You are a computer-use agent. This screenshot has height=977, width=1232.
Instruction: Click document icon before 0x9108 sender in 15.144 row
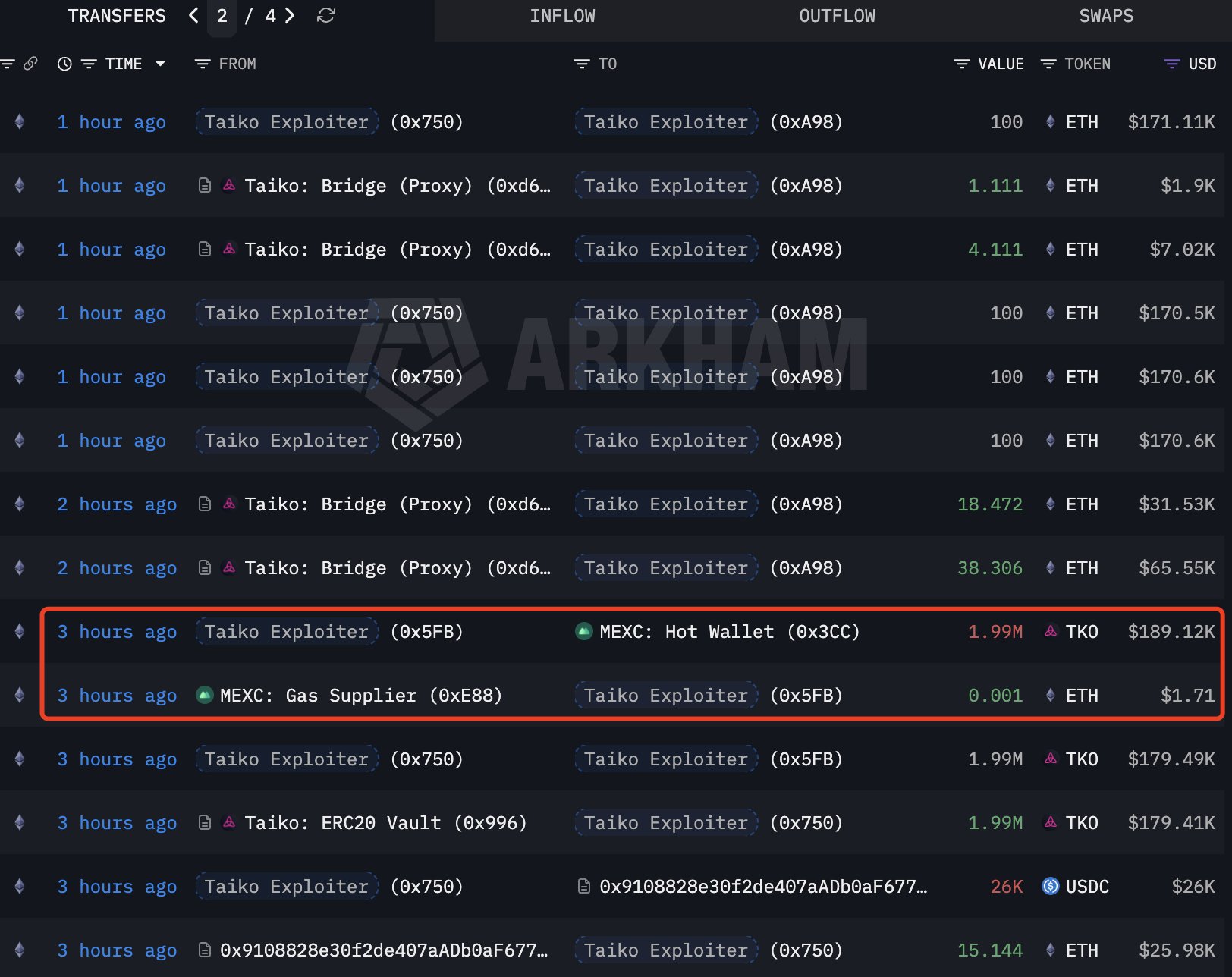pos(204,950)
